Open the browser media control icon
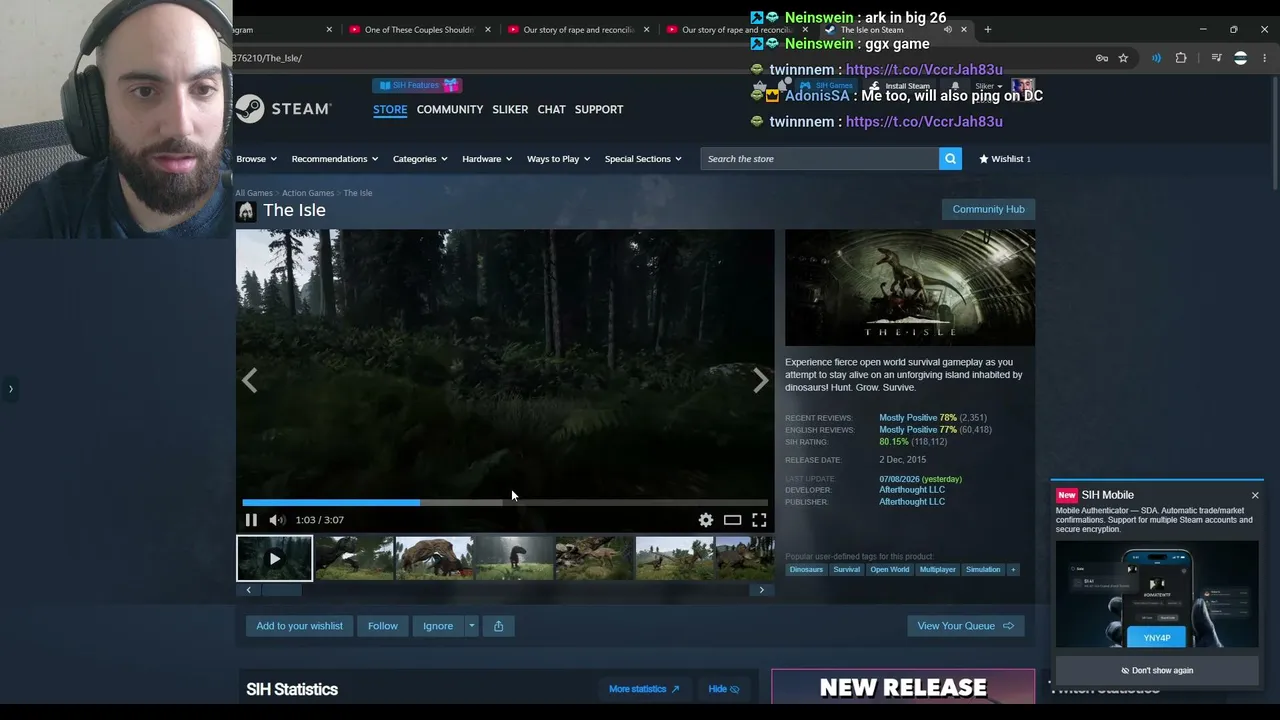 click(x=1216, y=58)
